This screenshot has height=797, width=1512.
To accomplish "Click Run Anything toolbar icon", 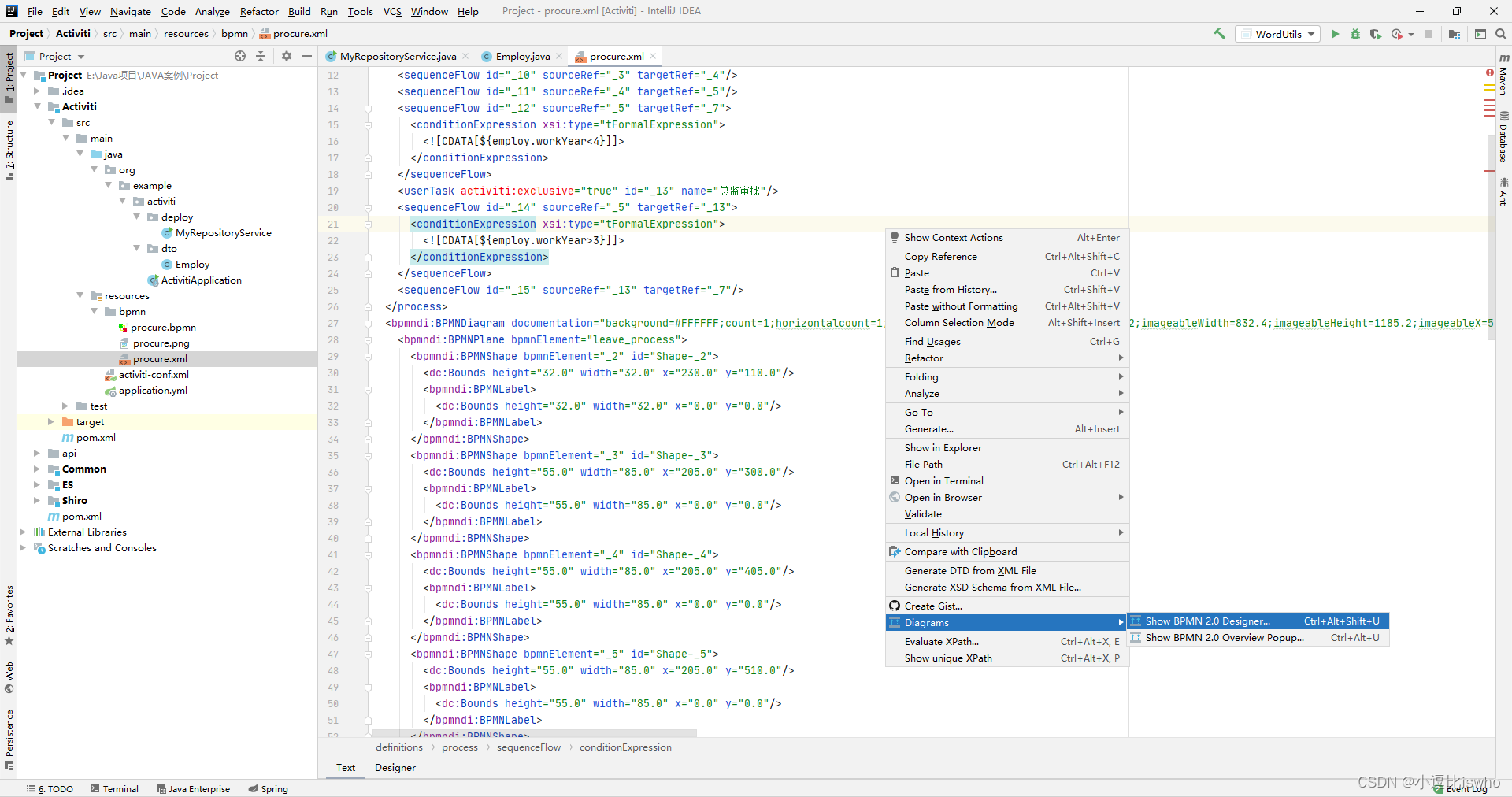I will (x=1480, y=34).
